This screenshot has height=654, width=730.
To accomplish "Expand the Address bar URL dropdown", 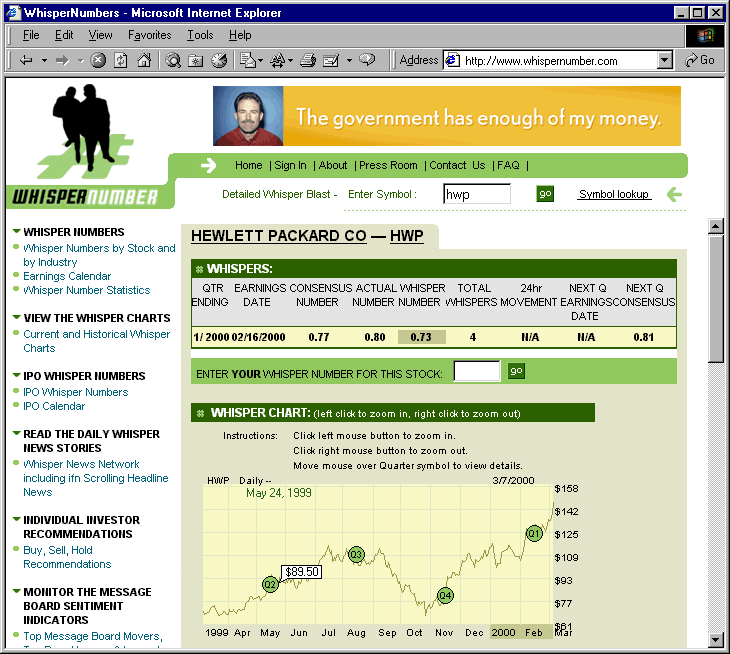I will [x=665, y=60].
